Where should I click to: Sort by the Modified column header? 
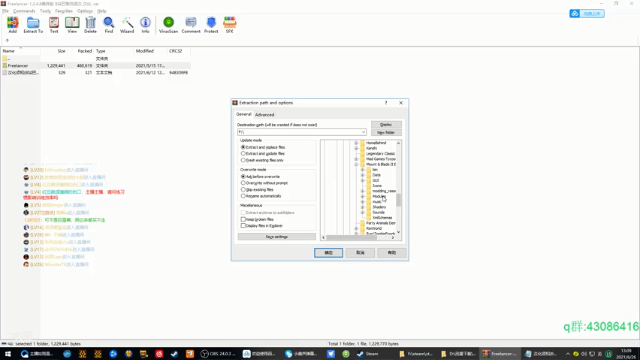pos(151,51)
